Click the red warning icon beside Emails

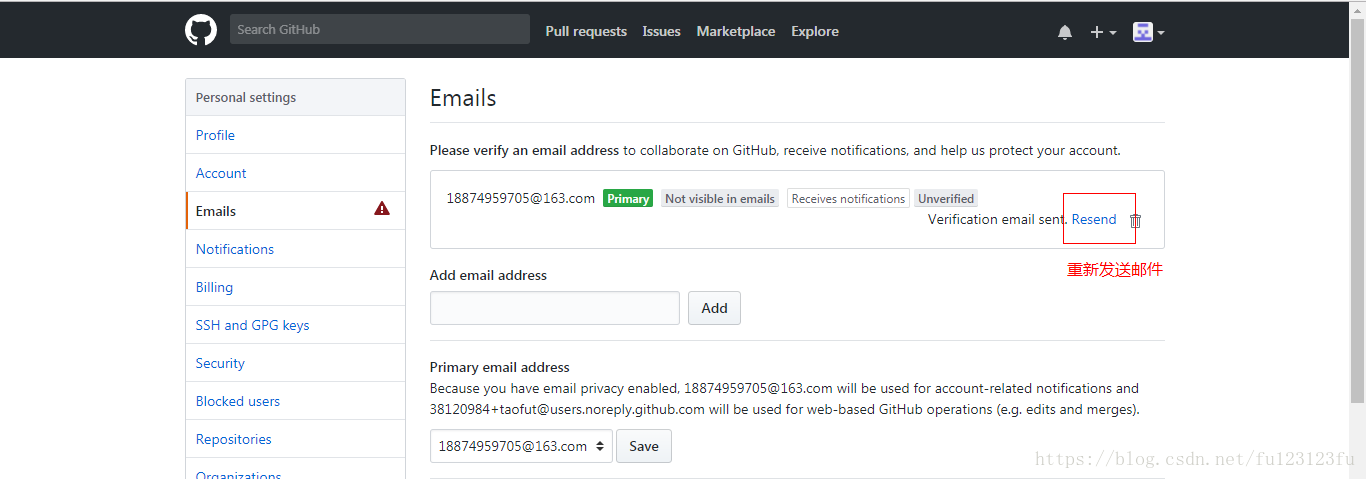pos(382,209)
